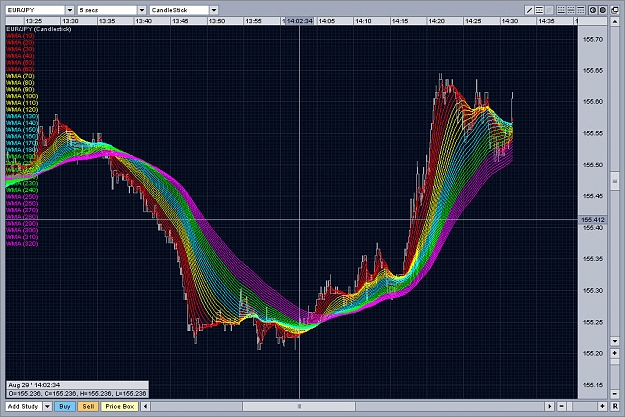Viewport: 625px width, 417px height.
Task: Click the EUR/JPY symbol field
Action: coord(35,10)
